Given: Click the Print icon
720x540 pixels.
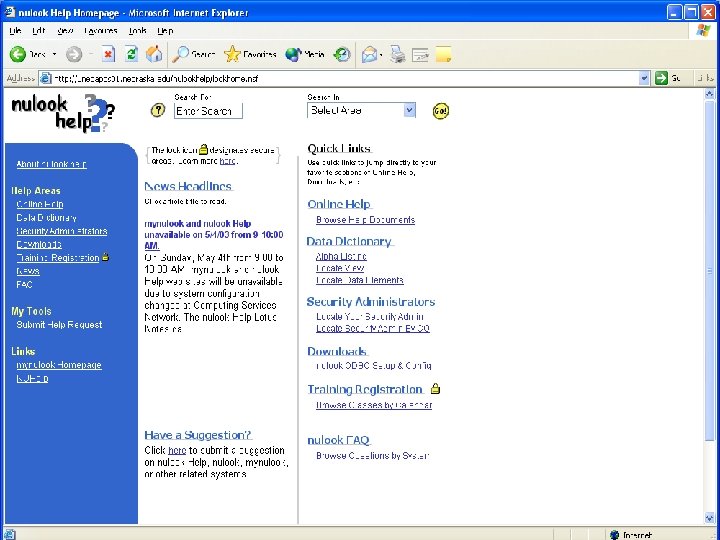Looking at the screenshot, I should click(398, 54).
